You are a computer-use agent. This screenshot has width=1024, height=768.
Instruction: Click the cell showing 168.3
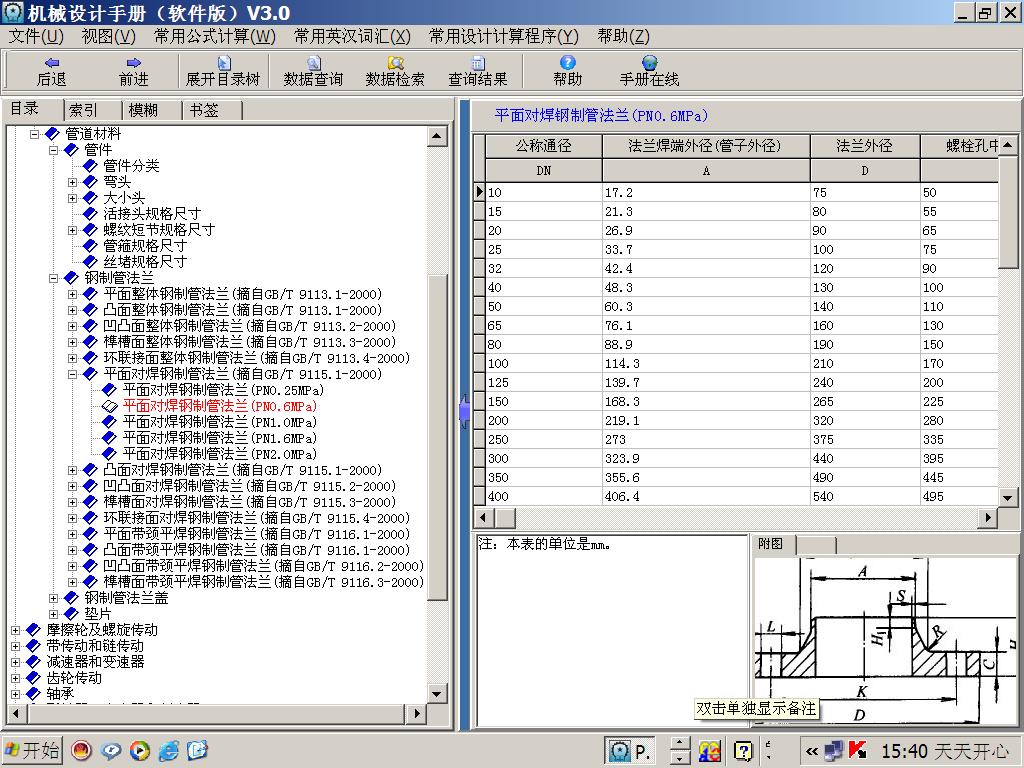705,401
